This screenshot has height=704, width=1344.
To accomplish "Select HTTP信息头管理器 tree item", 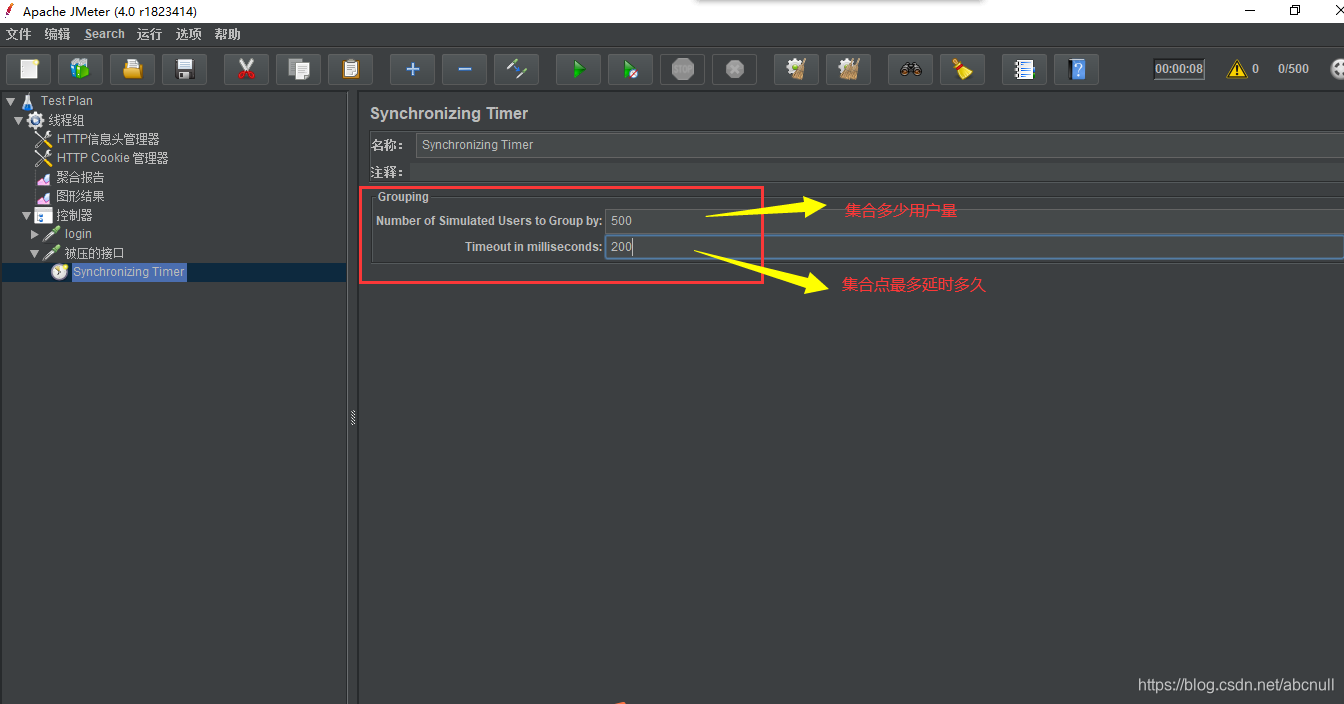I will point(108,139).
